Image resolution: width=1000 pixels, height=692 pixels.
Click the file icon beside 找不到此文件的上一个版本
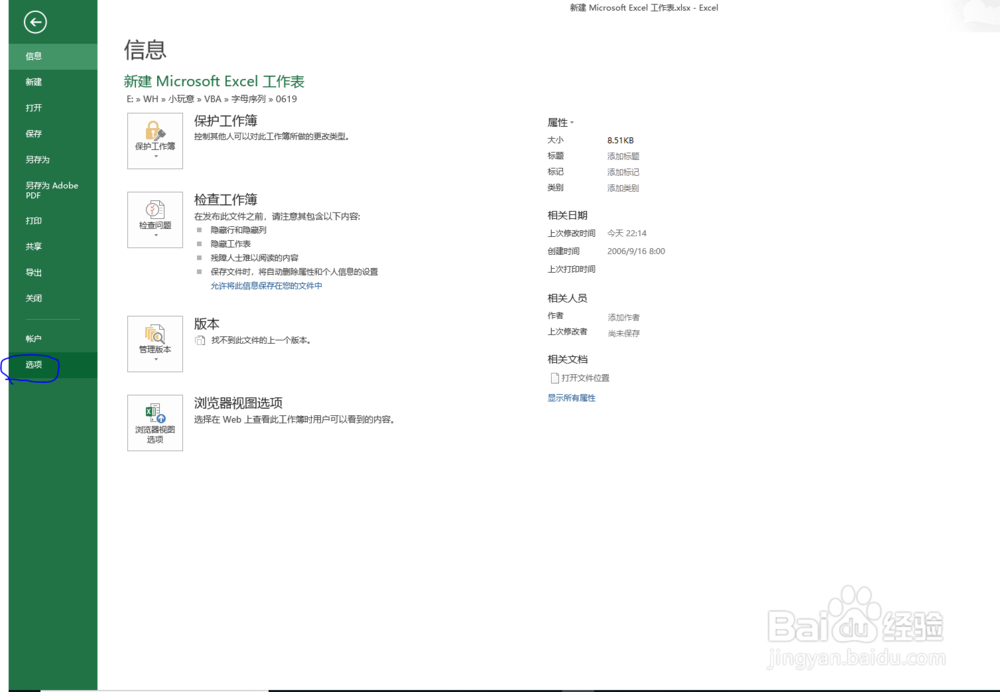200,341
